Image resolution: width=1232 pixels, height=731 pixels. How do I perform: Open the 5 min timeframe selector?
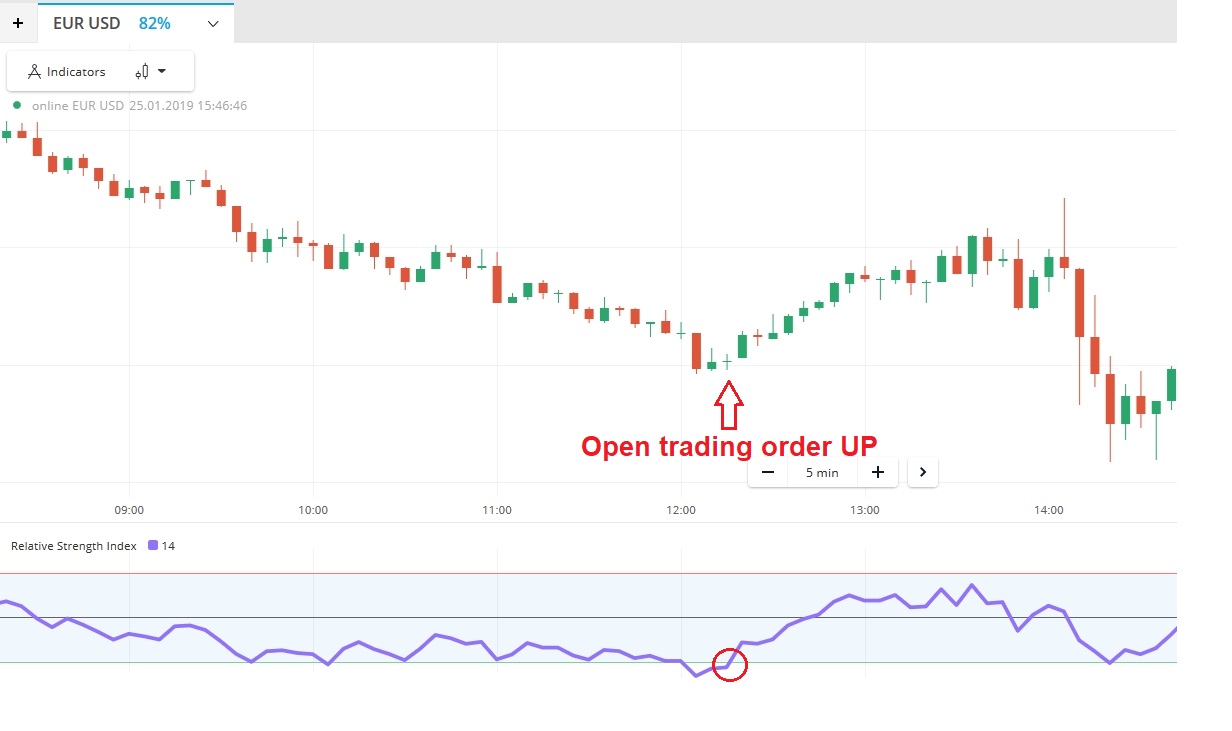coord(822,472)
